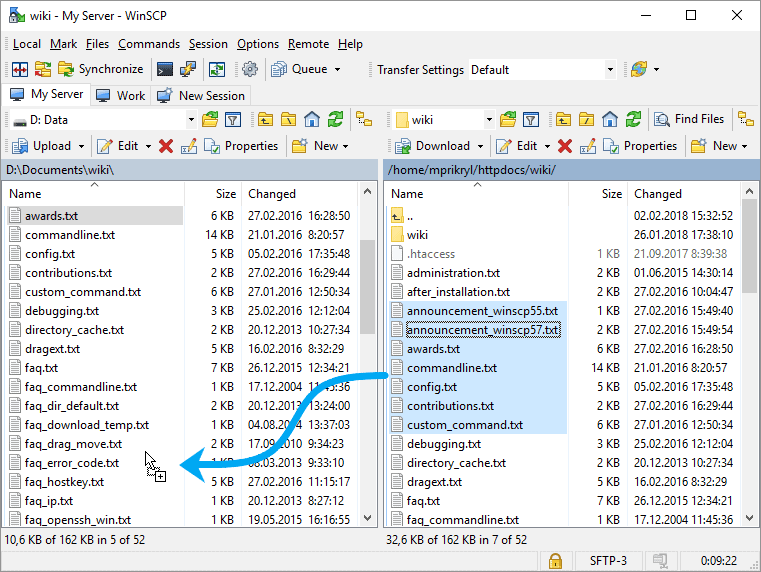
Task: Select commandline.txt in the local panel
Action: 70,235
